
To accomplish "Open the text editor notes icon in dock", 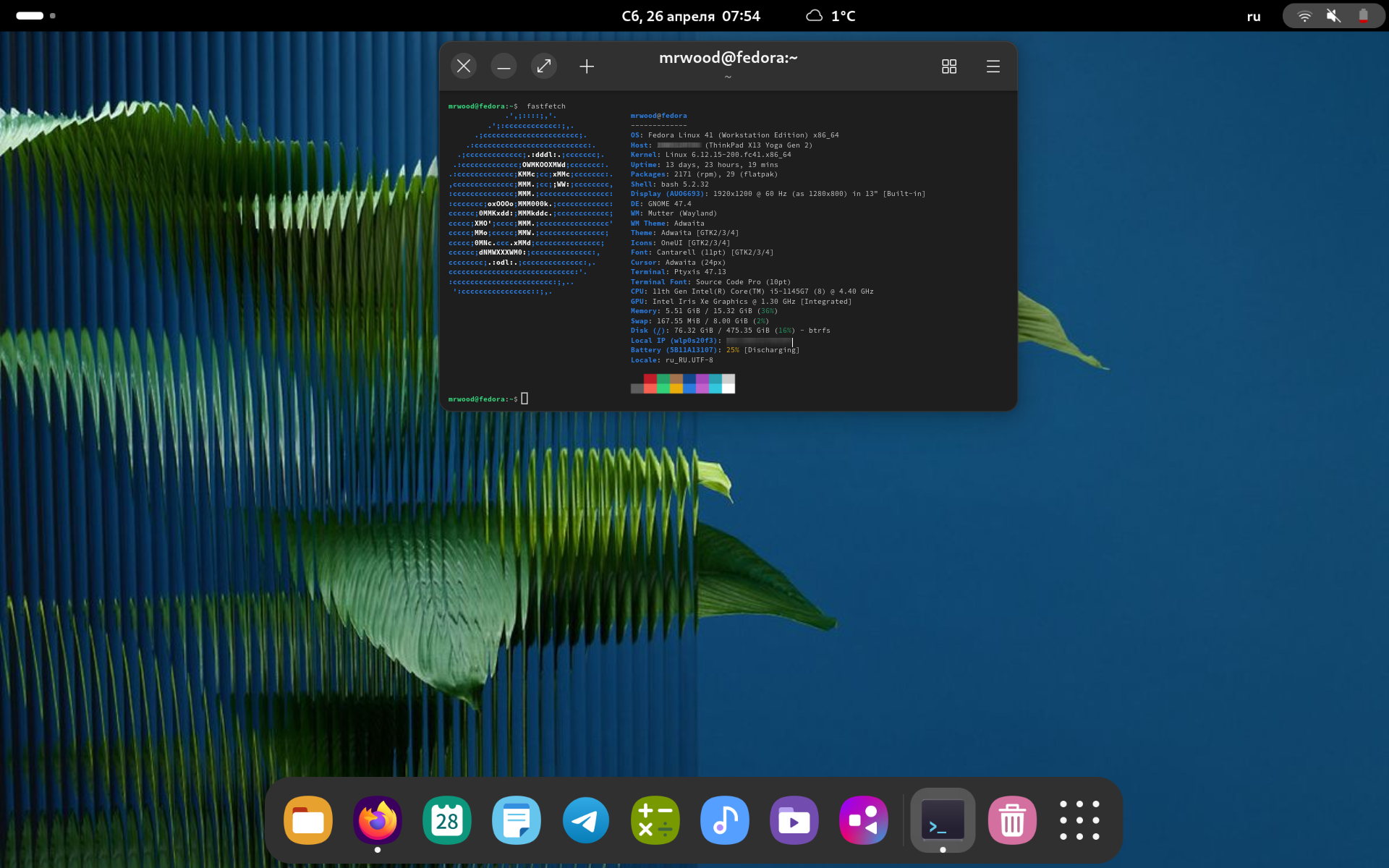I will click(x=517, y=820).
